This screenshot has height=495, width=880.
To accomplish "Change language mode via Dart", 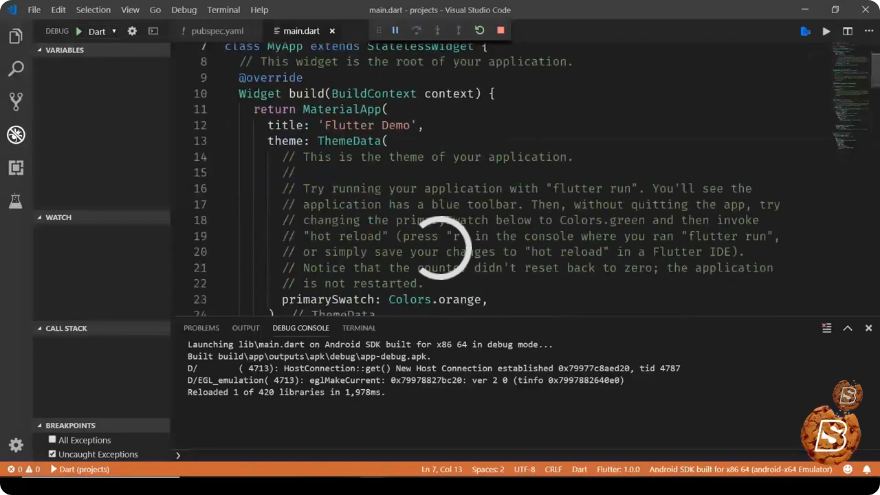I will 579,469.
